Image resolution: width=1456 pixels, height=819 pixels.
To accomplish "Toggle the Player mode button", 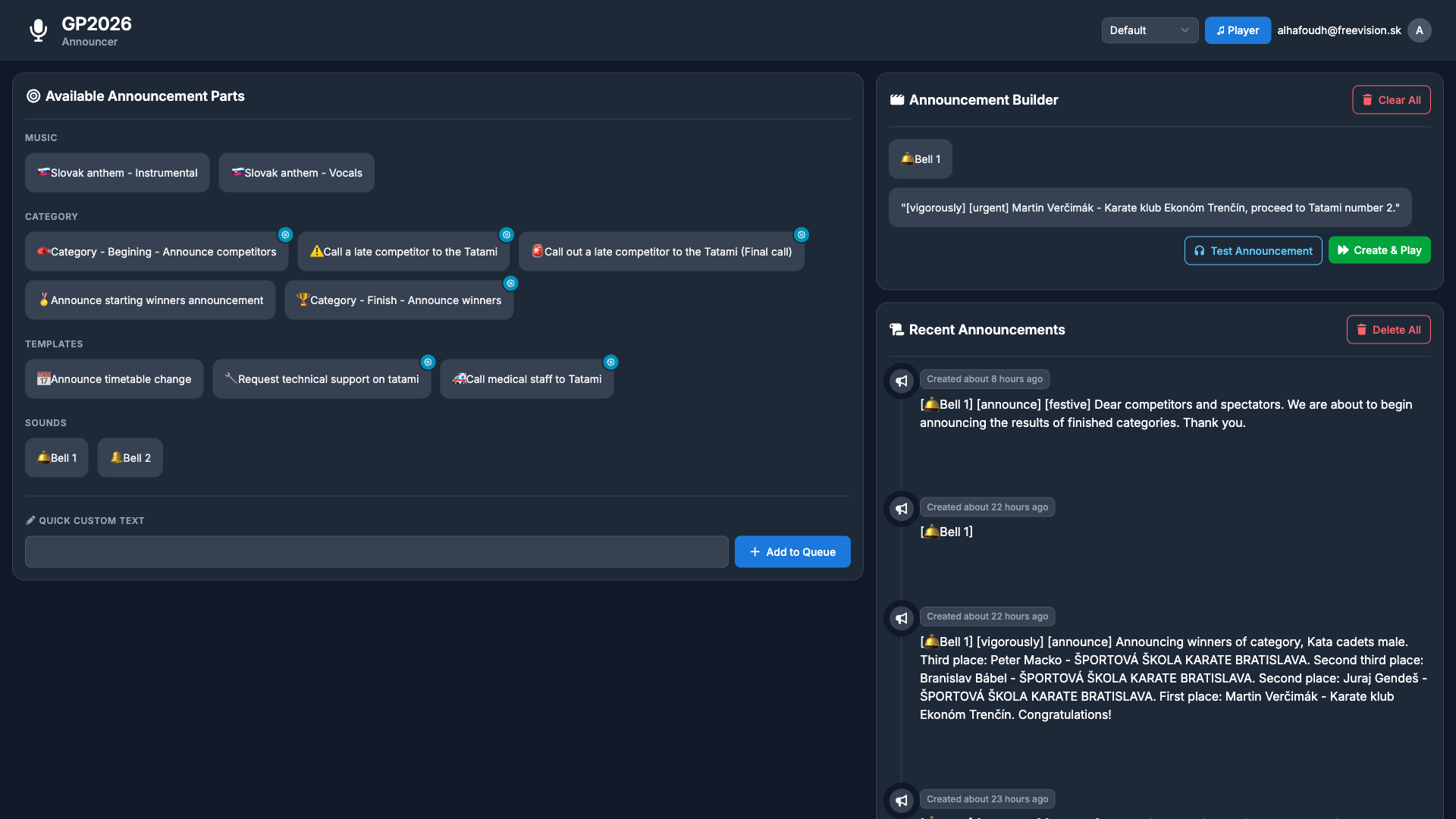I will [x=1237, y=30].
